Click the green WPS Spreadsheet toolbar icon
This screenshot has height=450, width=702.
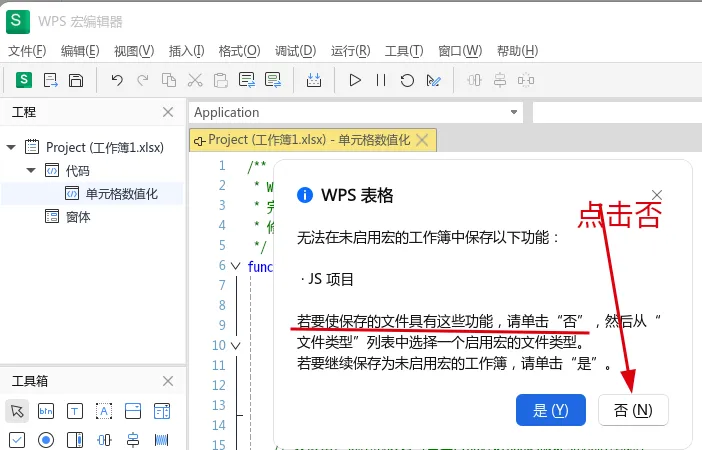point(24,80)
